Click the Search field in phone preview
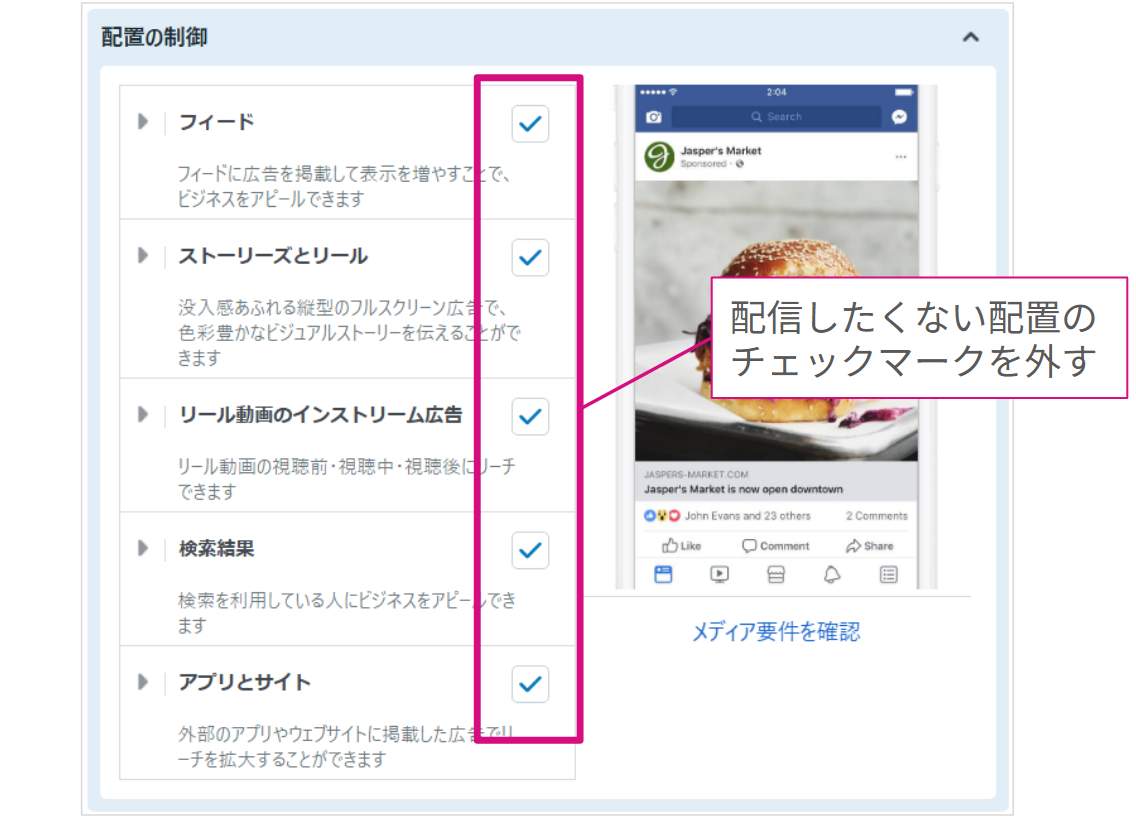Viewport: 1136px width, 818px height. [x=776, y=117]
